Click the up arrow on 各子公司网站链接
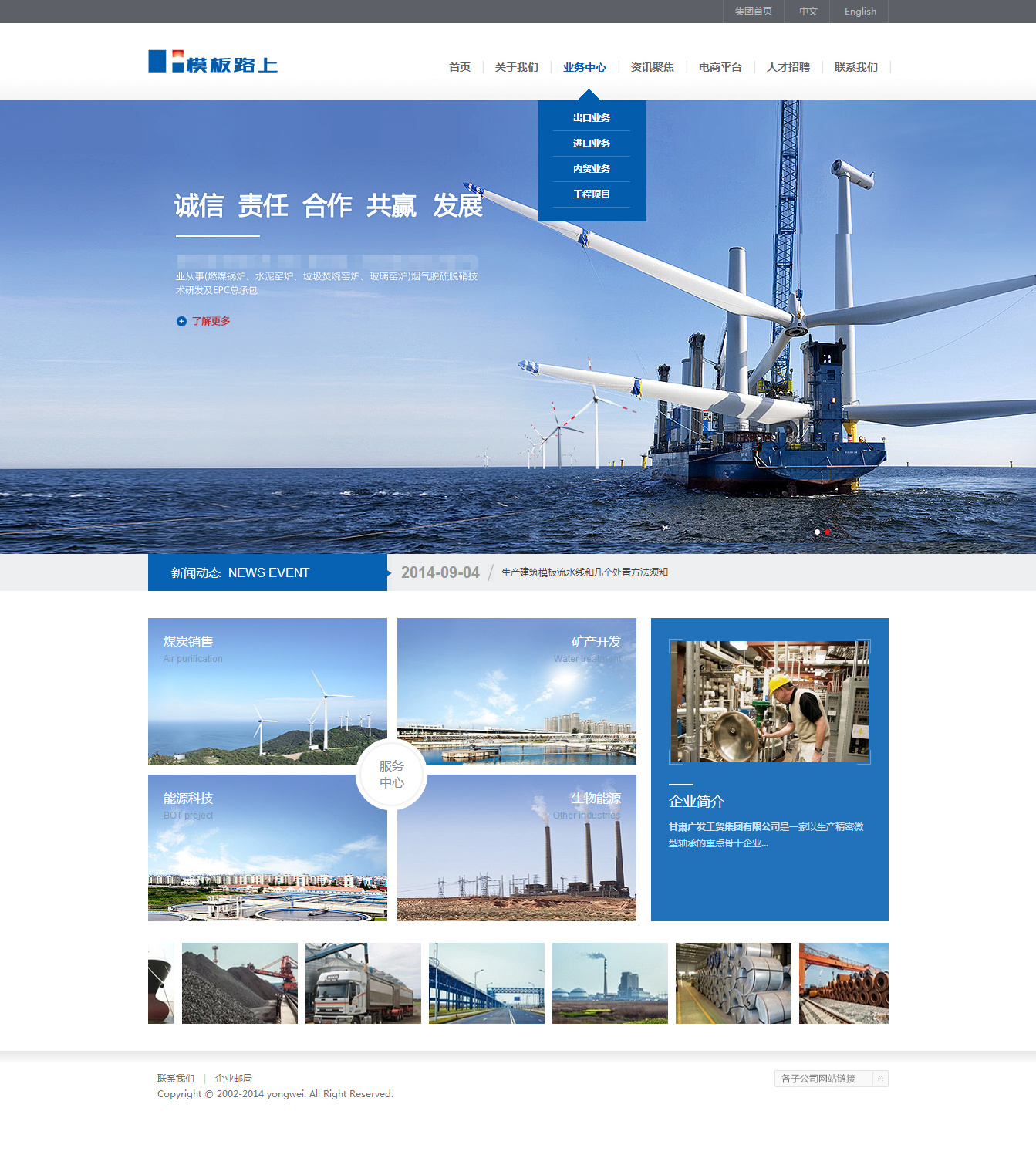The image size is (1036, 1155). pos(880,1079)
